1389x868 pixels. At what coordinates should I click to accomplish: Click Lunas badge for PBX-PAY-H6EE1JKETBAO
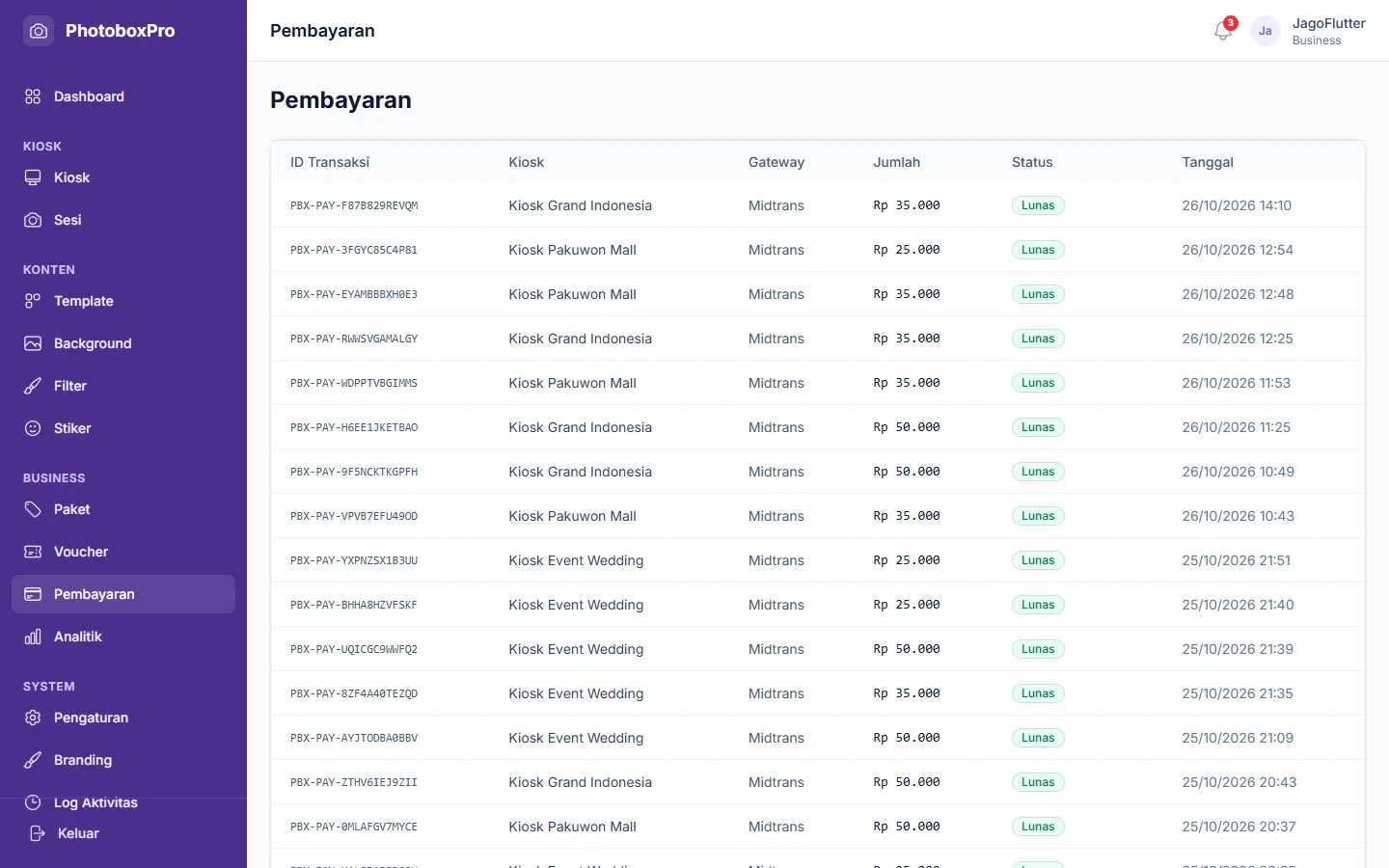coord(1038,427)
